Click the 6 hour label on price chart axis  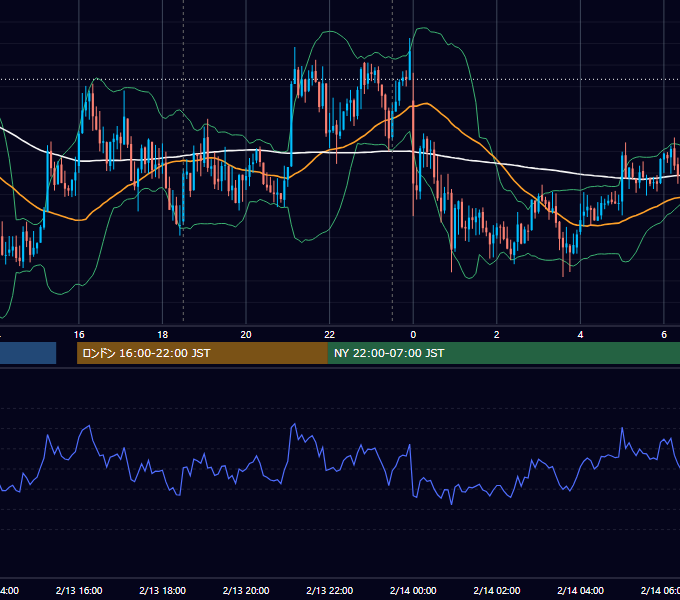[664, 335]
